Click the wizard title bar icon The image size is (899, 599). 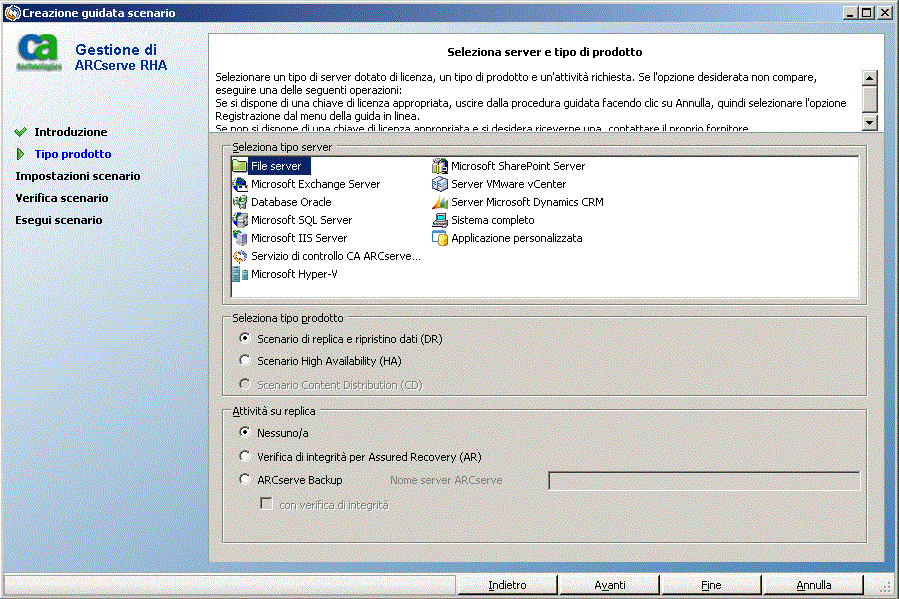tap(12, 13)
